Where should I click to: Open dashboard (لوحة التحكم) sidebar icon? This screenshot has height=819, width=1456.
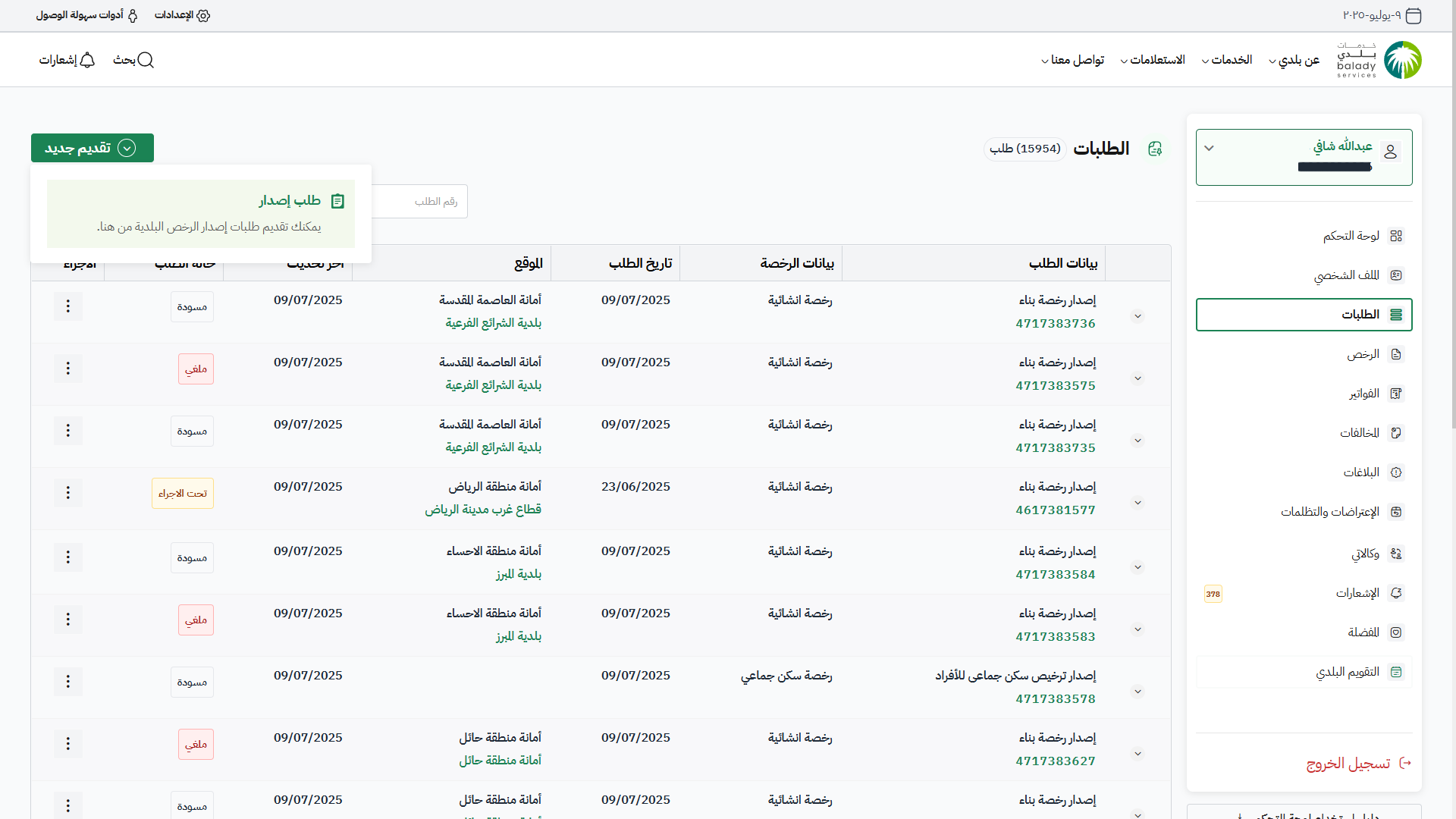pyautogui.click(x=1396, y=236)
